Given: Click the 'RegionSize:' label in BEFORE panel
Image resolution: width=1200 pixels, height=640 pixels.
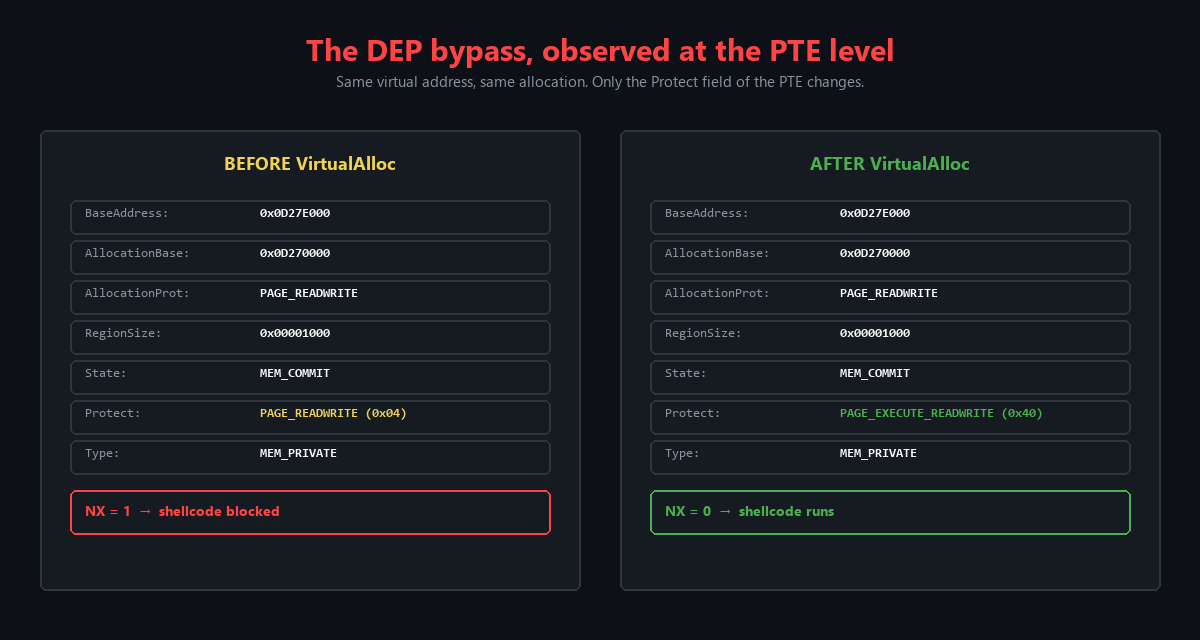Looking at the screenshot, I should tap(123, 334).
